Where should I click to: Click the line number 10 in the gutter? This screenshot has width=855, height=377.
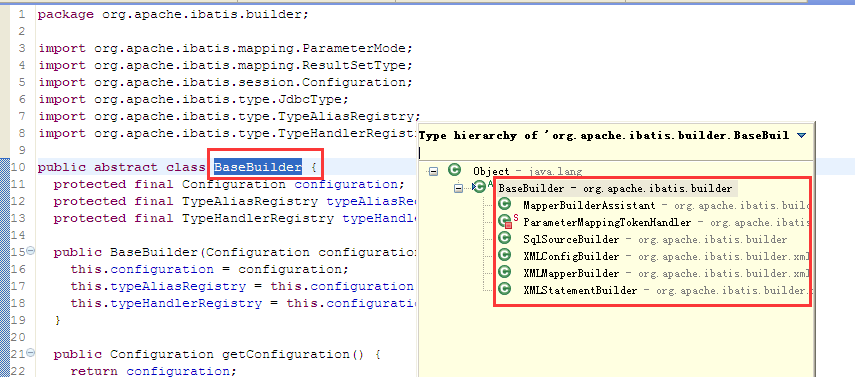tap(18, 167)
